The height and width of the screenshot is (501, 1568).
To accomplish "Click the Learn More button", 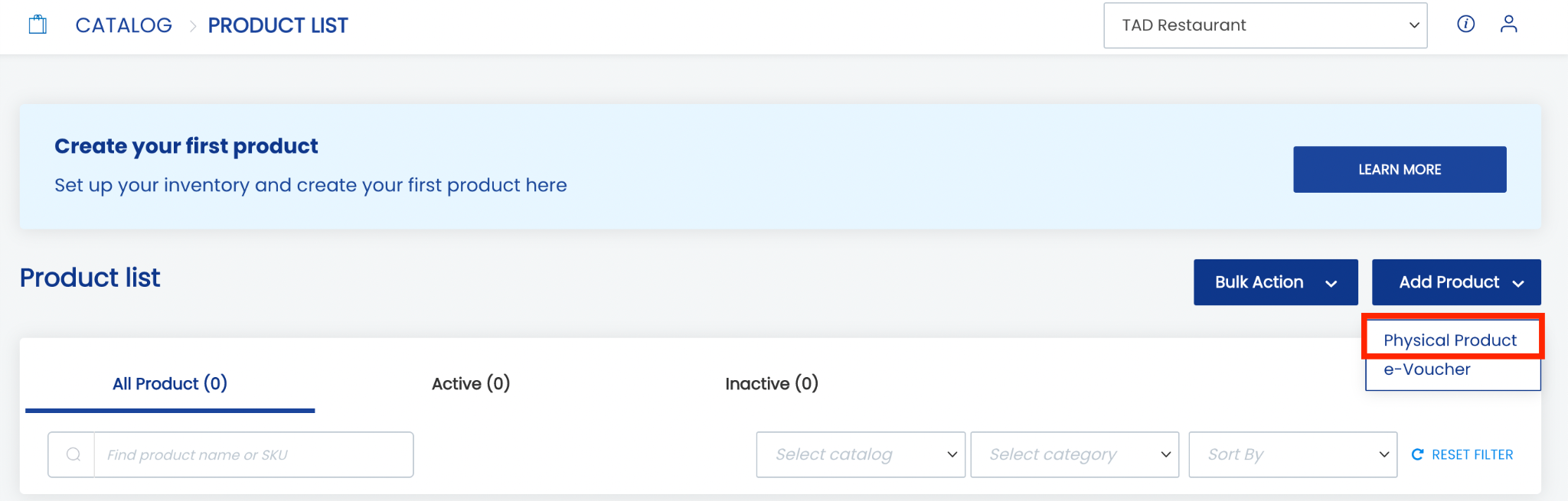I will 1400,169.
